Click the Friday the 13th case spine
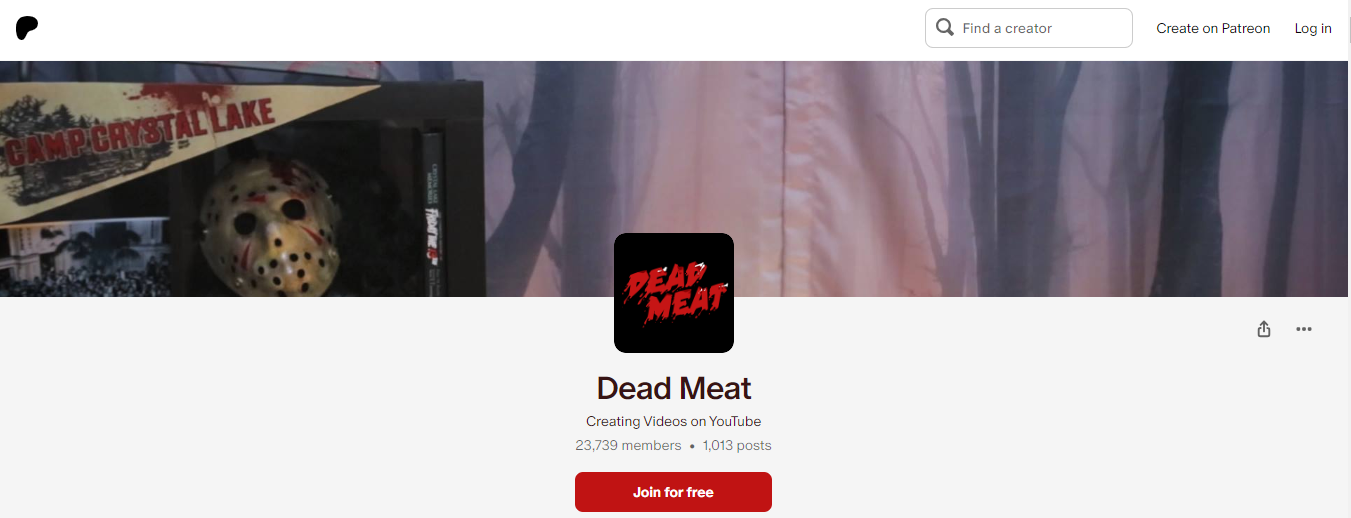The image size is (1351, 518). (432, 215)
